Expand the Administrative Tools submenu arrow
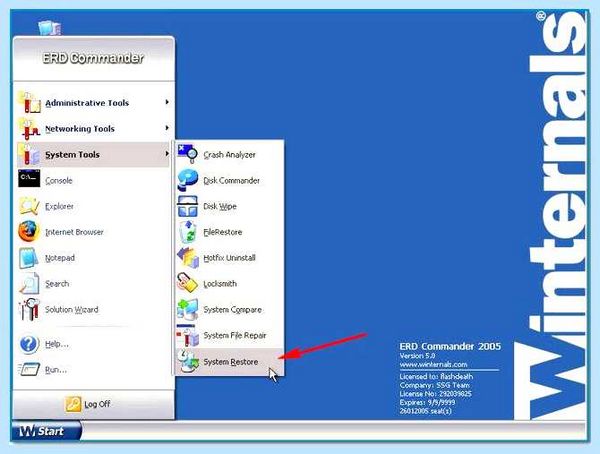Screen dimensions: 600x454 pyautogui.click(x=167, y=102)
